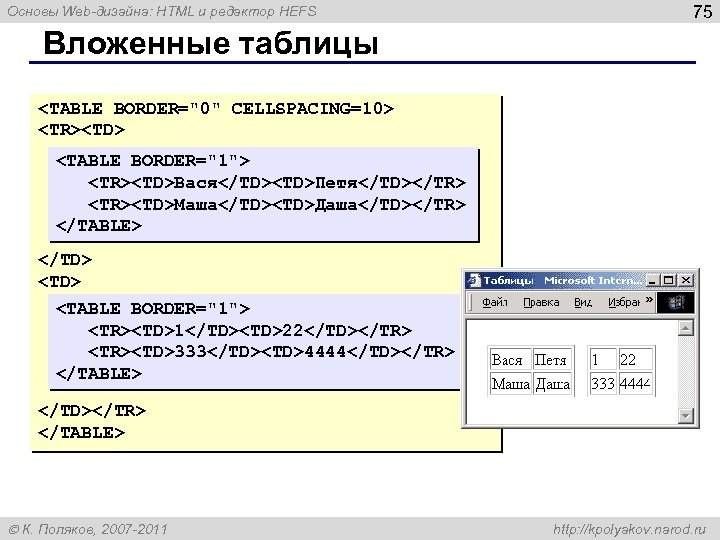Click the scrollbar up arrow in browser
This screenshot has width=720, height=540.
click(x=685, y=328)
